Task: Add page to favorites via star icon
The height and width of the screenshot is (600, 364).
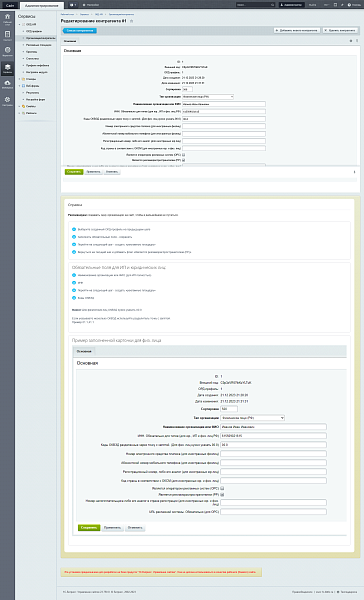Action: (x=131, y=21)
